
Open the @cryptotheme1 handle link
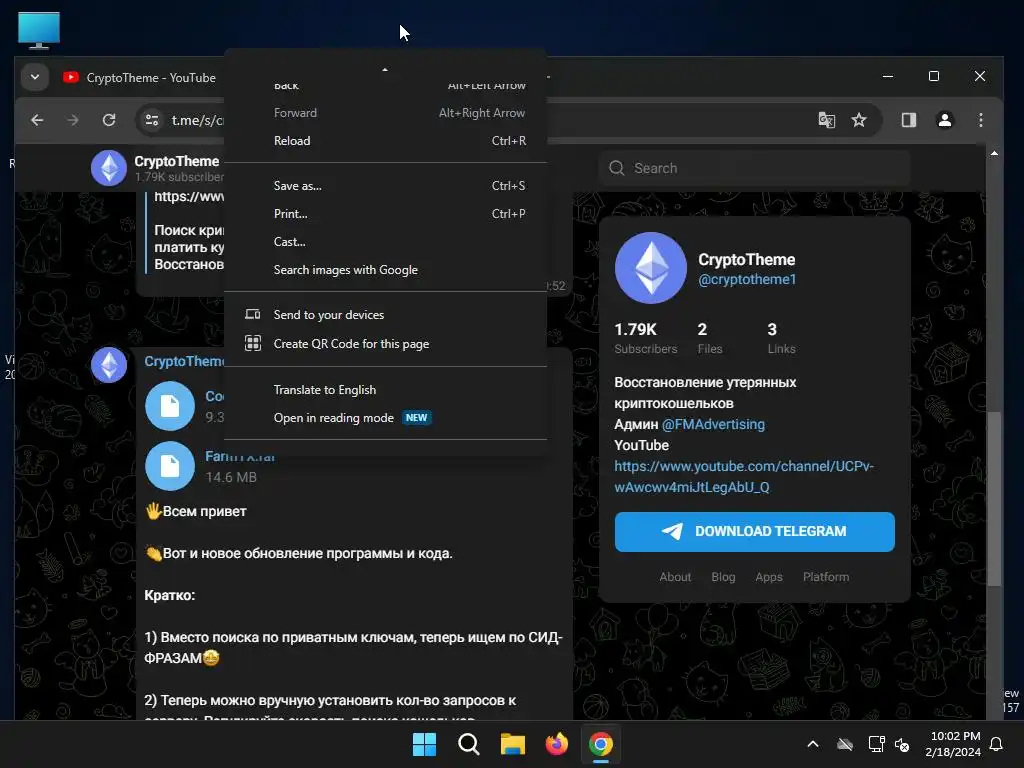click(x=747, y=280)
